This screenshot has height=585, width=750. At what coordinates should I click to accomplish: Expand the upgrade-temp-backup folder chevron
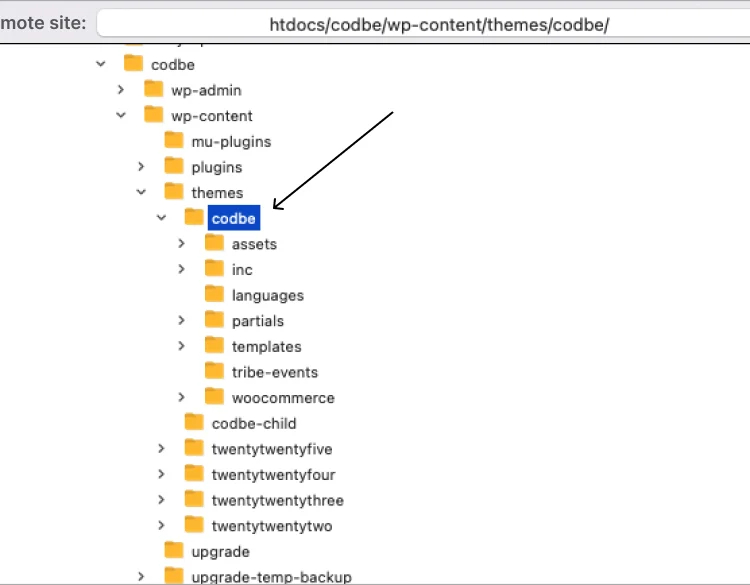coord(141,576)
